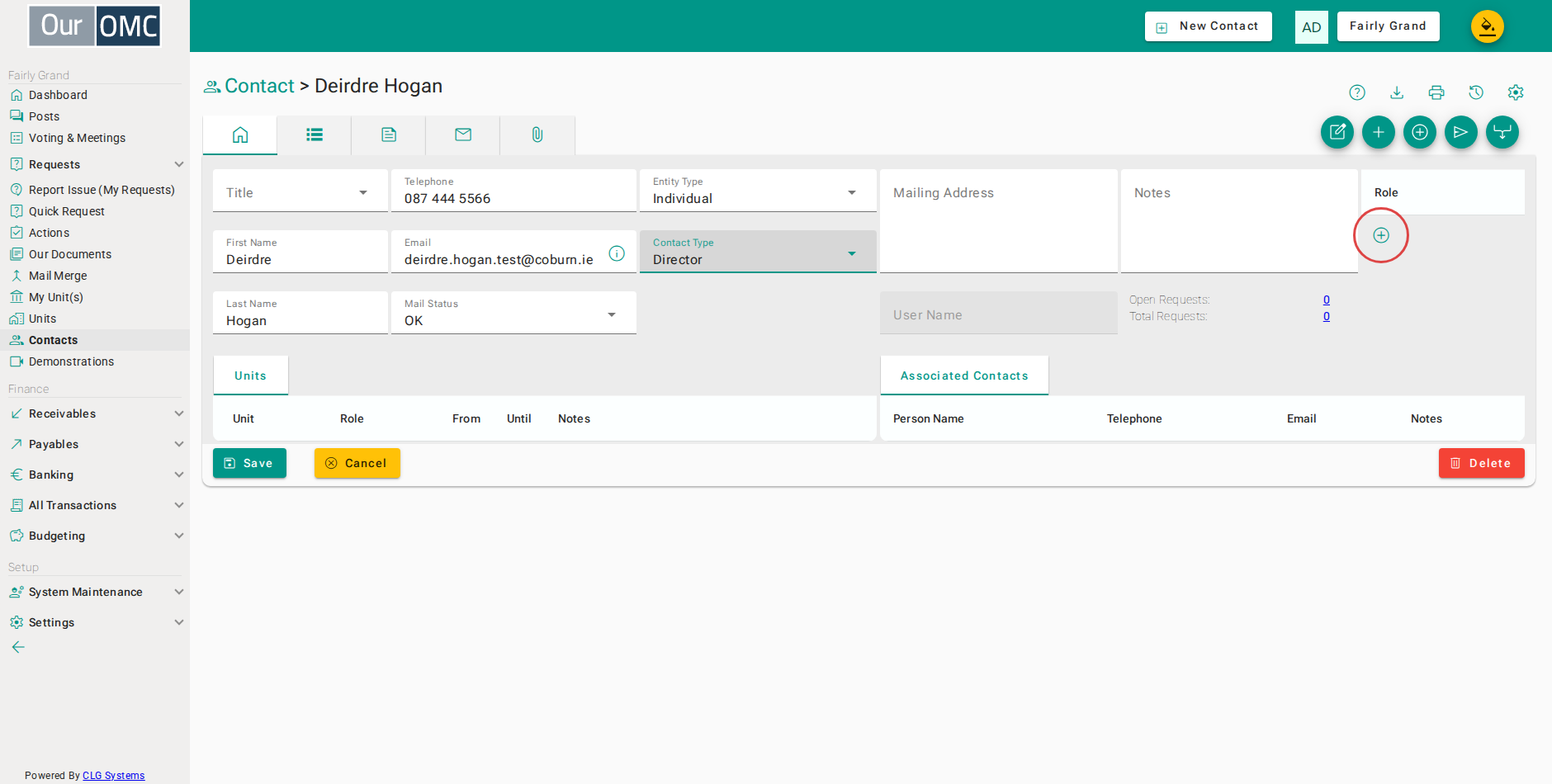Viewport: 1552px width, 784px height.
Task: Open the Mail Status dropdown
Action: pyautogui.click(x=513, y=313)
